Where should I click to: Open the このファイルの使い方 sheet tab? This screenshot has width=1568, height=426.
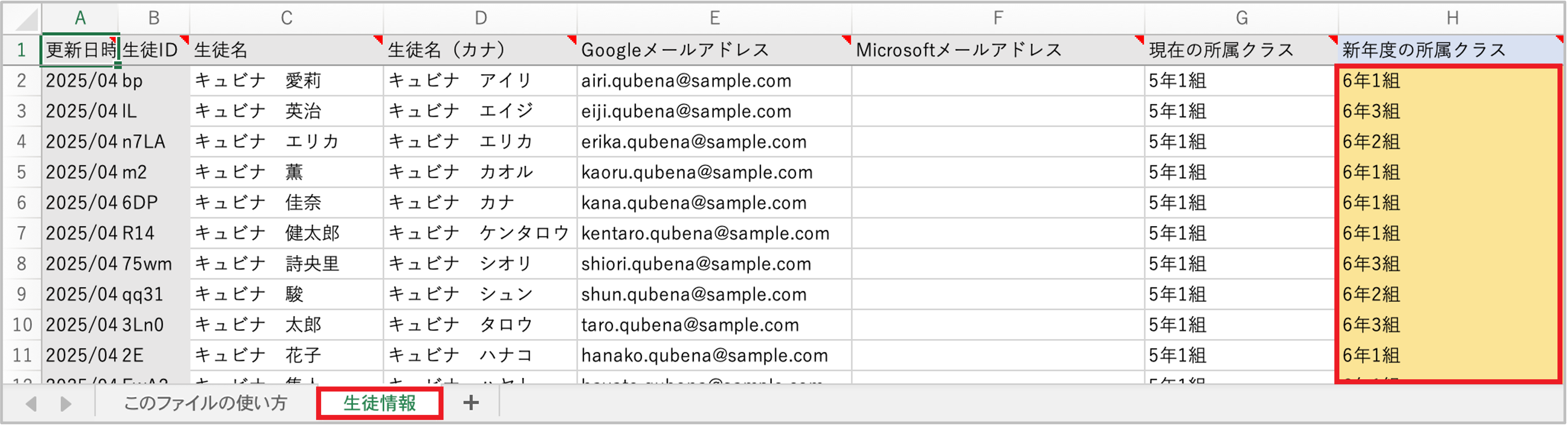205,403
